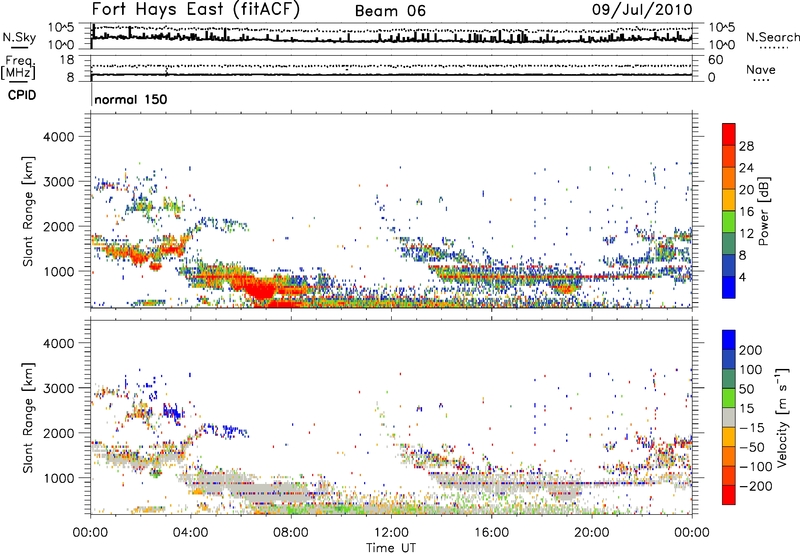Click the "-100" velocity colour bar label

point(756,467)
